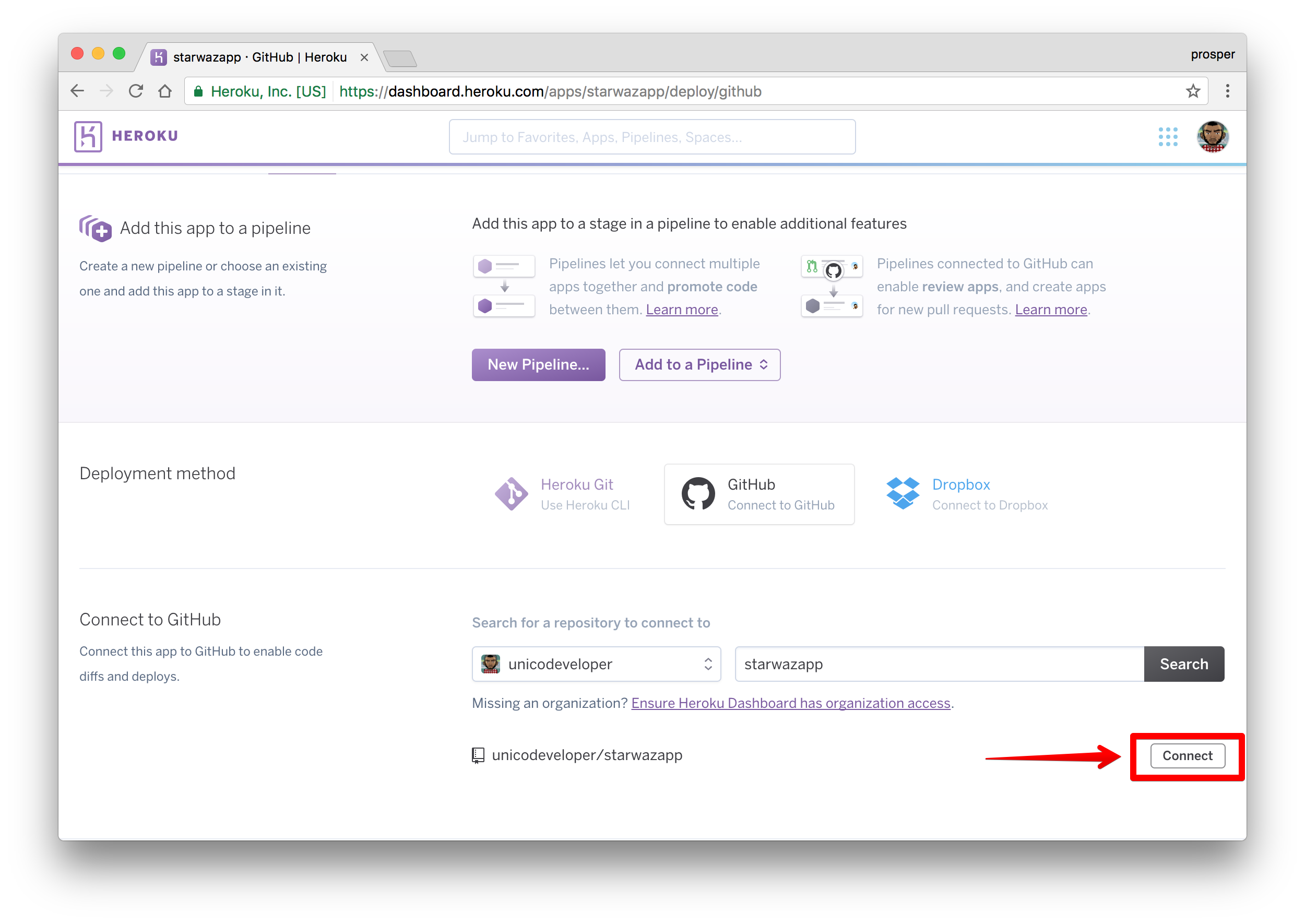1305x924 pixels.
Task: Click the Heroku Git diamond icon
Action: [x=511, y=494]
